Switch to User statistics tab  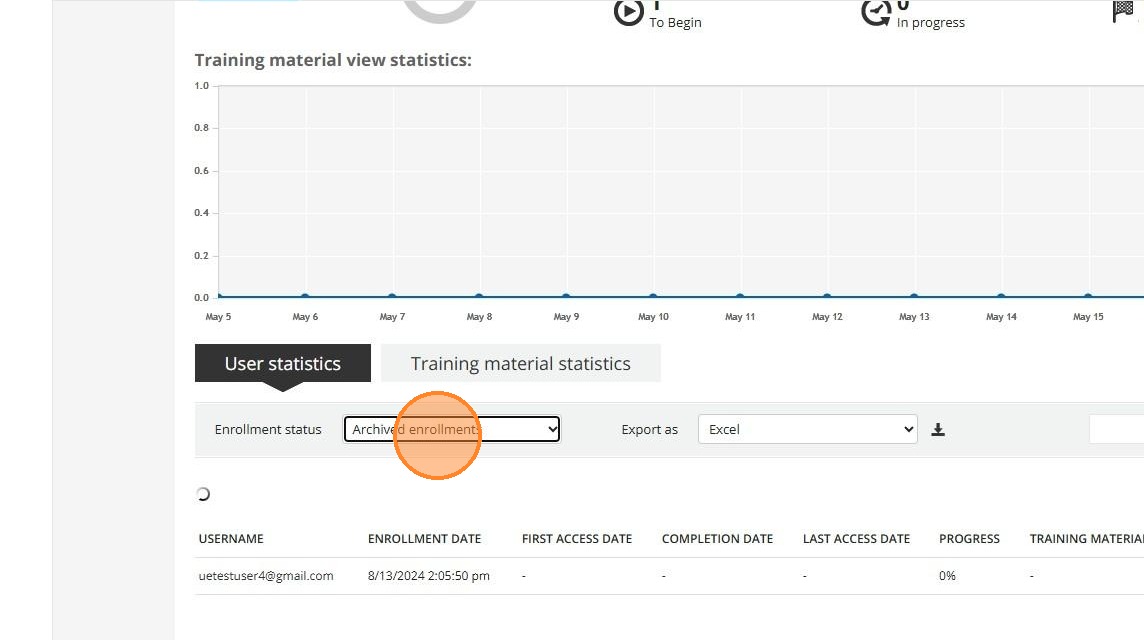coord(283,363)
